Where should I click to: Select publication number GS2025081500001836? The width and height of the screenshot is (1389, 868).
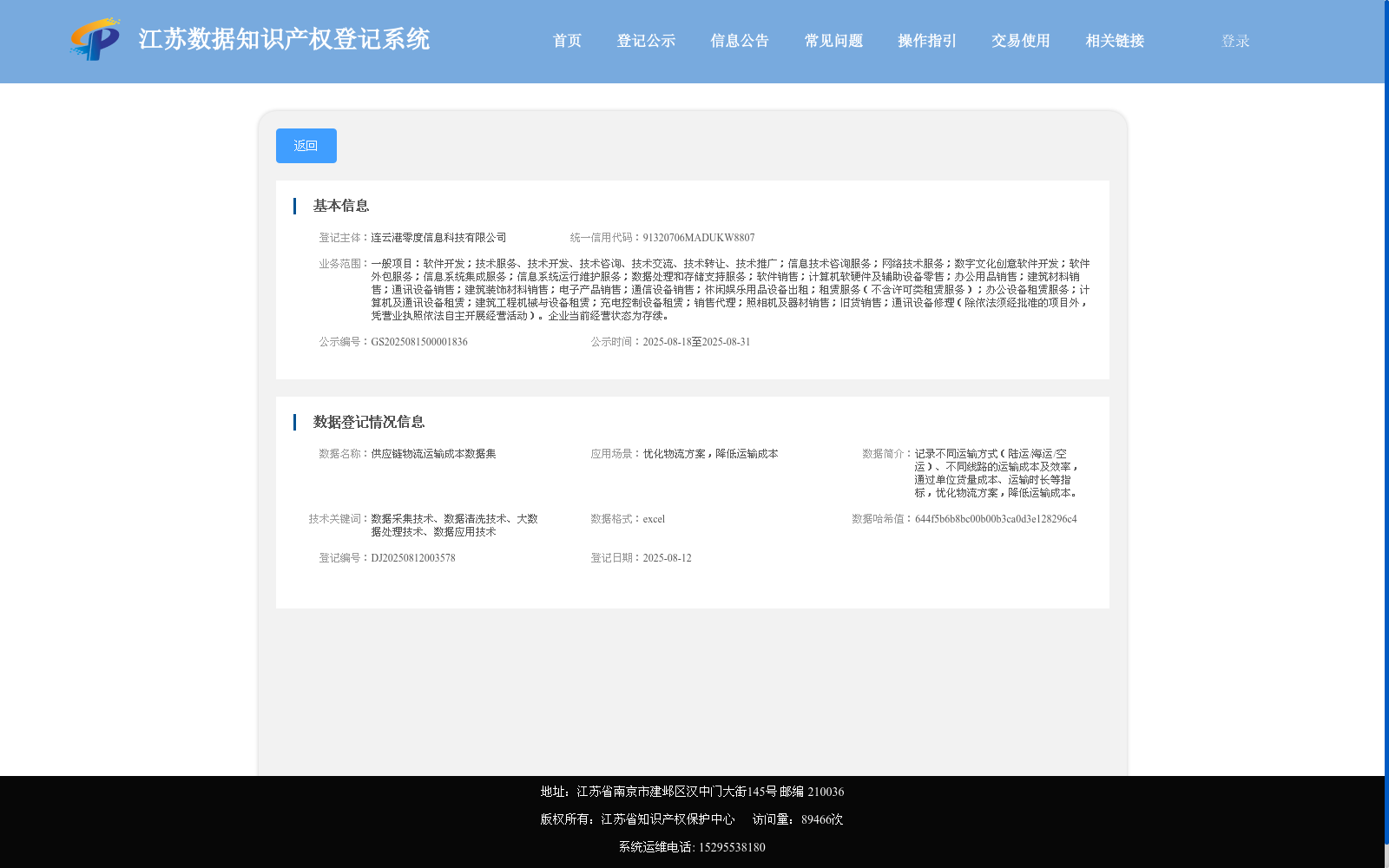pyautogui.click(x=419, y=342)
